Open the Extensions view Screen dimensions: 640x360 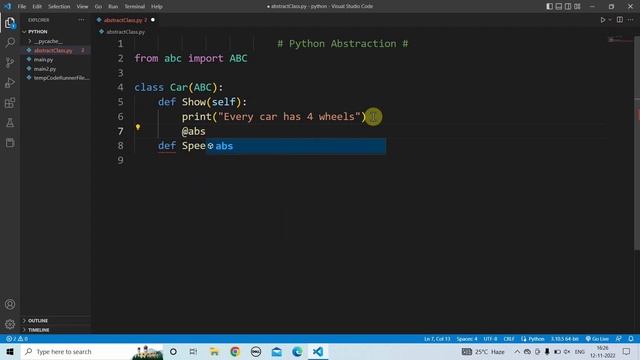tap(10, 102)
